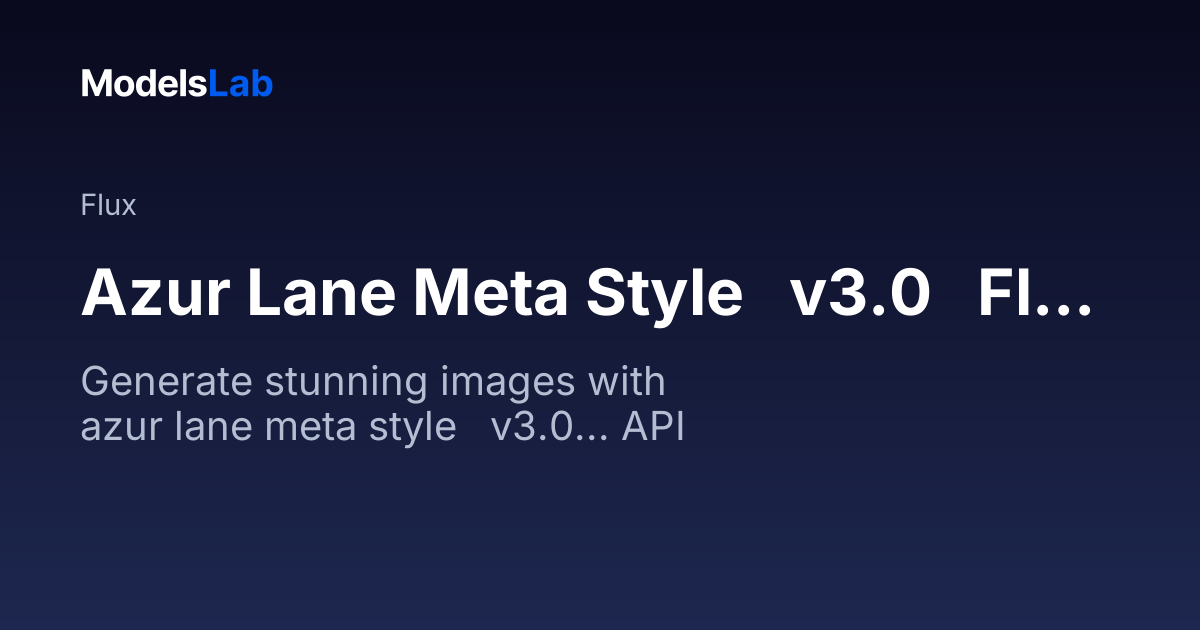The height and width of the screenshot is (630, 1200).
Task: Select the Flux category label
Action: (108, 206)
